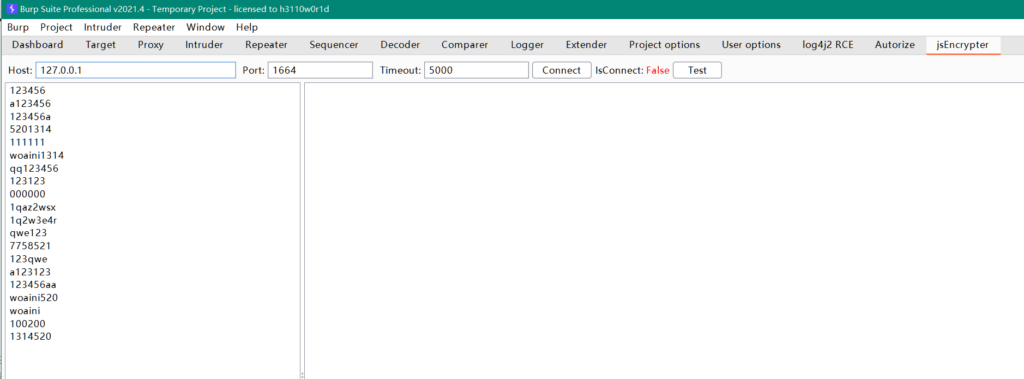Switch to the Dashboard tab
Image resolution: width=1024 pixels, height=379 pixels.
tap(38, 45)
